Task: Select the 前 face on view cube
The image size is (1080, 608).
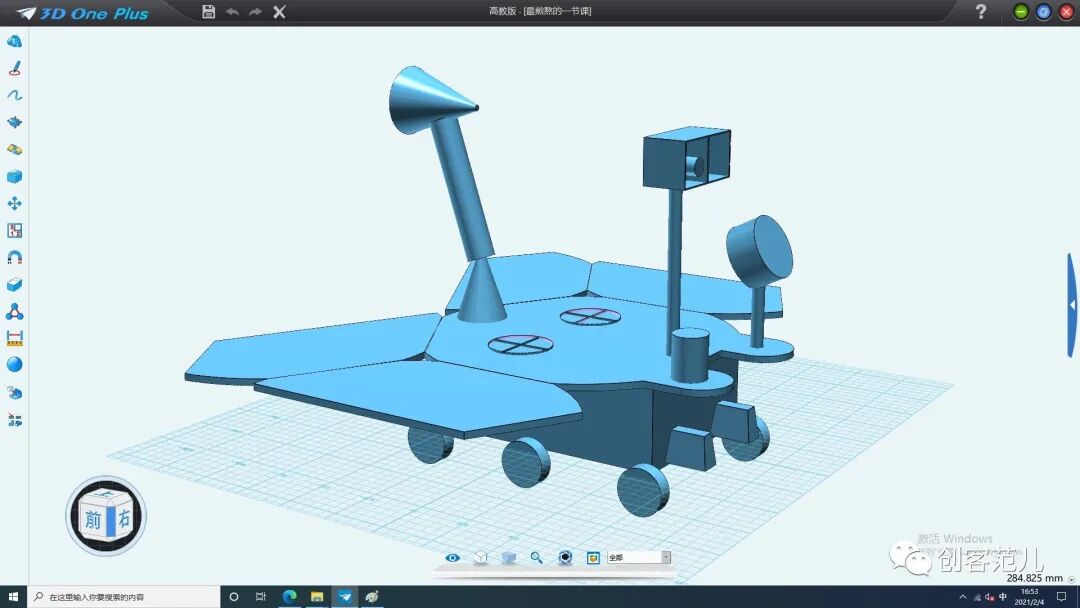Action: [x=93, y=519]
